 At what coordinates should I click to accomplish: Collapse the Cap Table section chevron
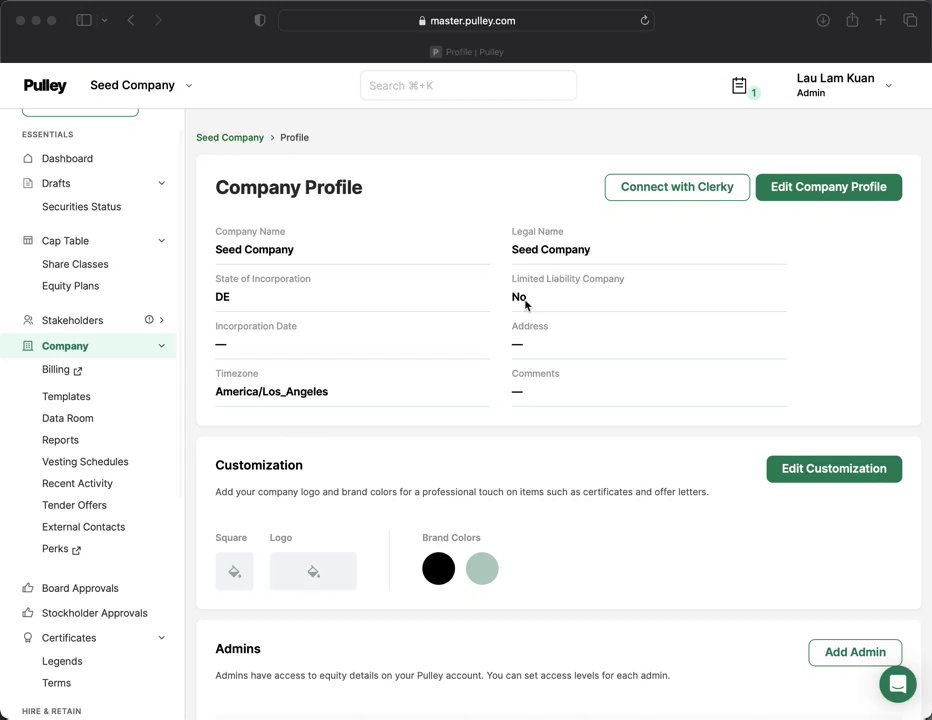click(x=162, y=241)
